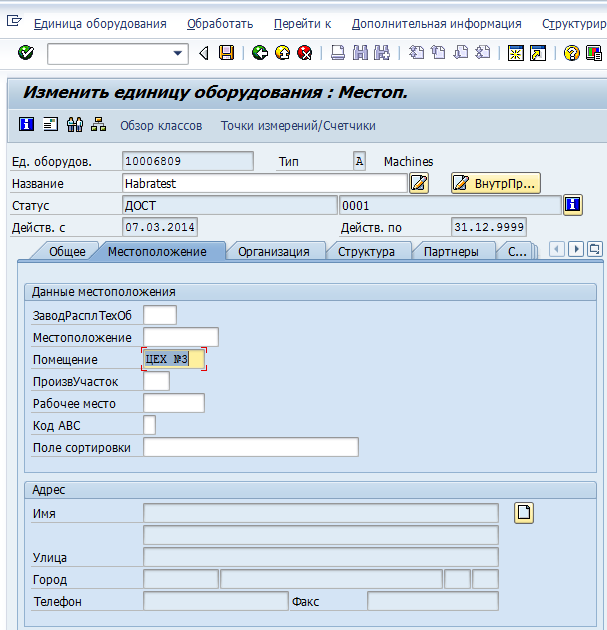Click Точки измерений/Счетчики button

(298, 126)
